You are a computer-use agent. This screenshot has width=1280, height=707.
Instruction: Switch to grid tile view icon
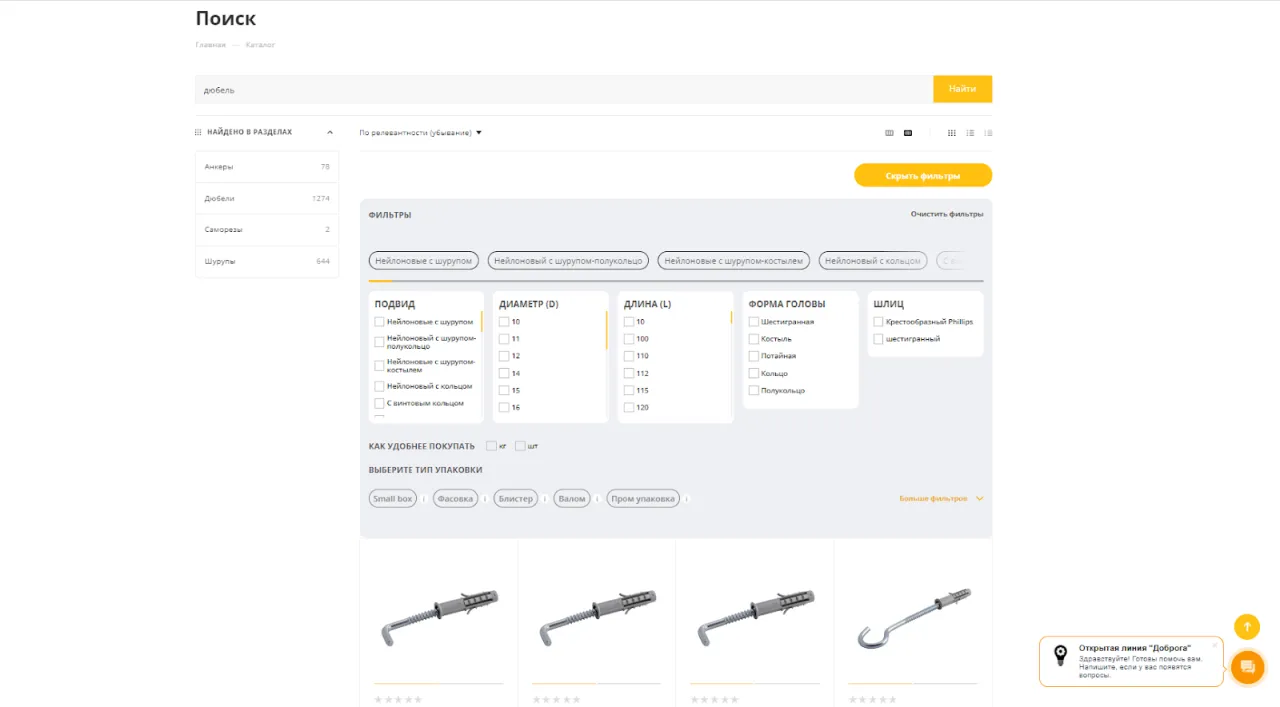[951, 133]
